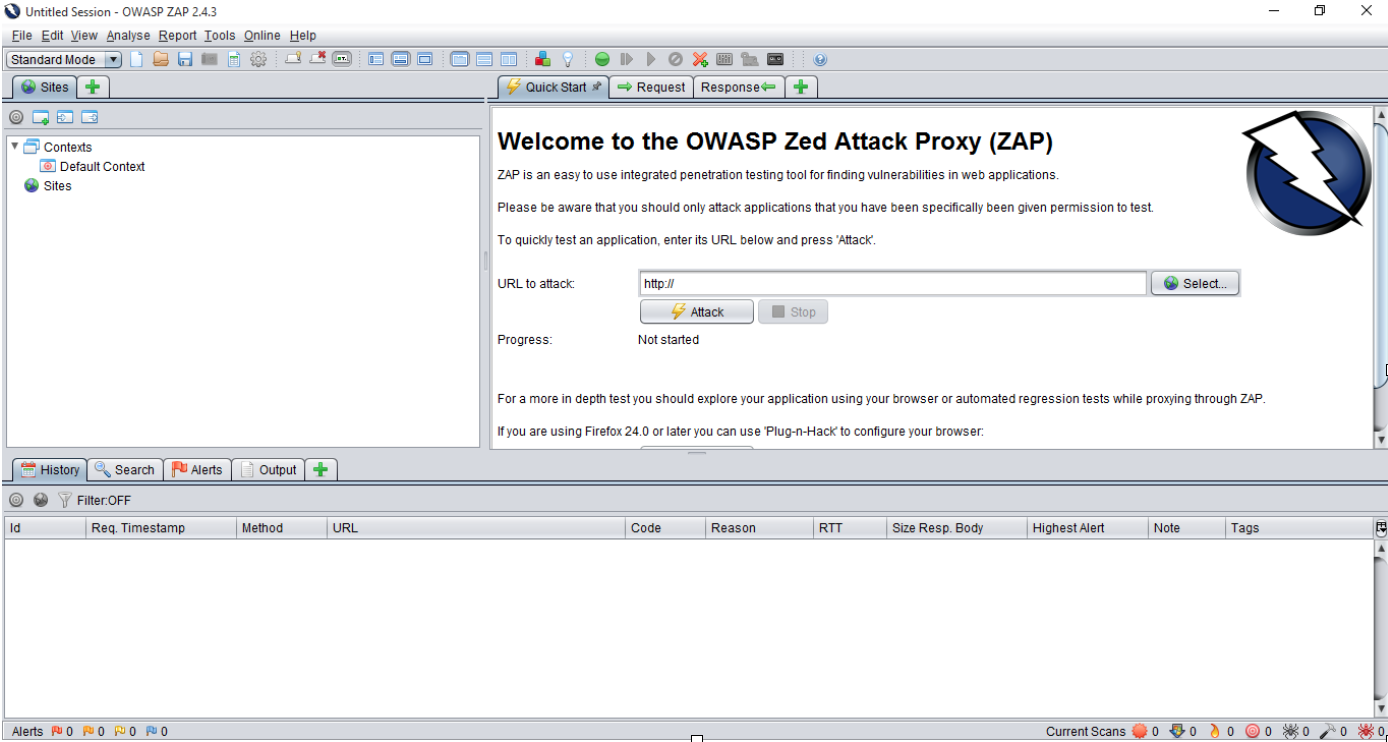The width and height of the screenshot is (1388, 742).
Task: Click green plus after Output tab
Action: point(320,470)
